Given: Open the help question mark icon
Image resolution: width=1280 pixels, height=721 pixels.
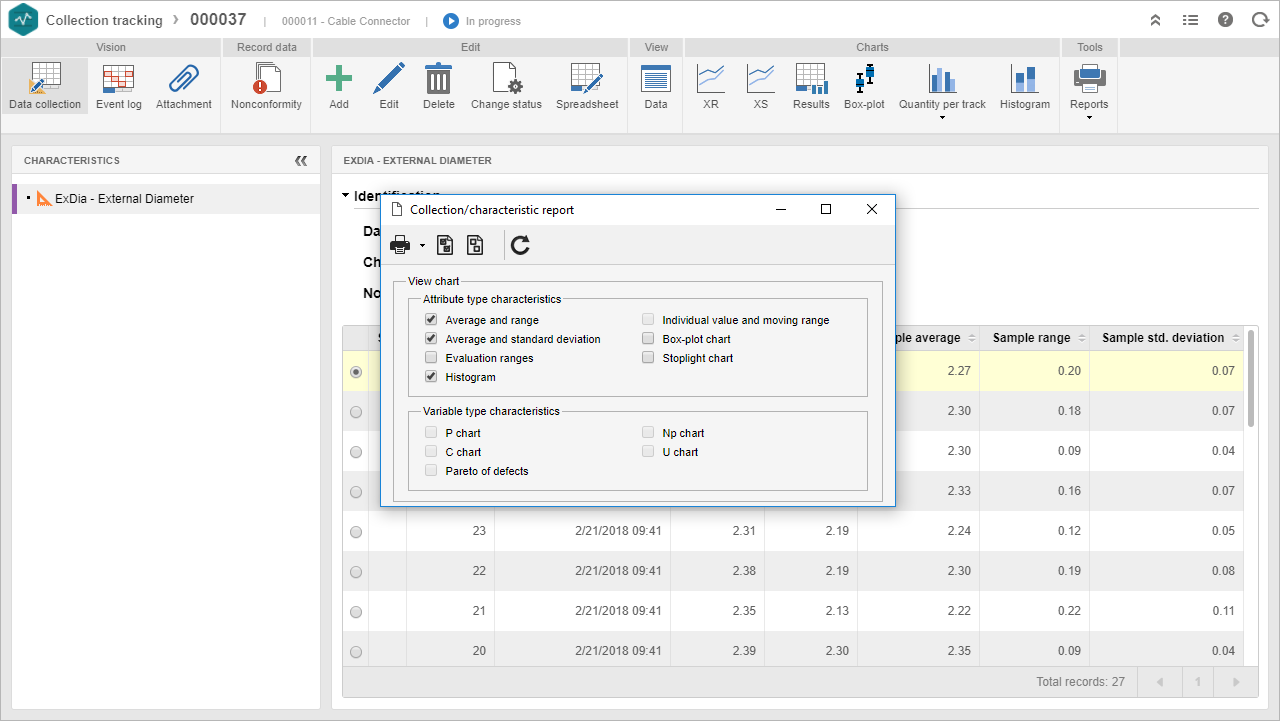Looking at the screenshot, I should pos(1225,20).
